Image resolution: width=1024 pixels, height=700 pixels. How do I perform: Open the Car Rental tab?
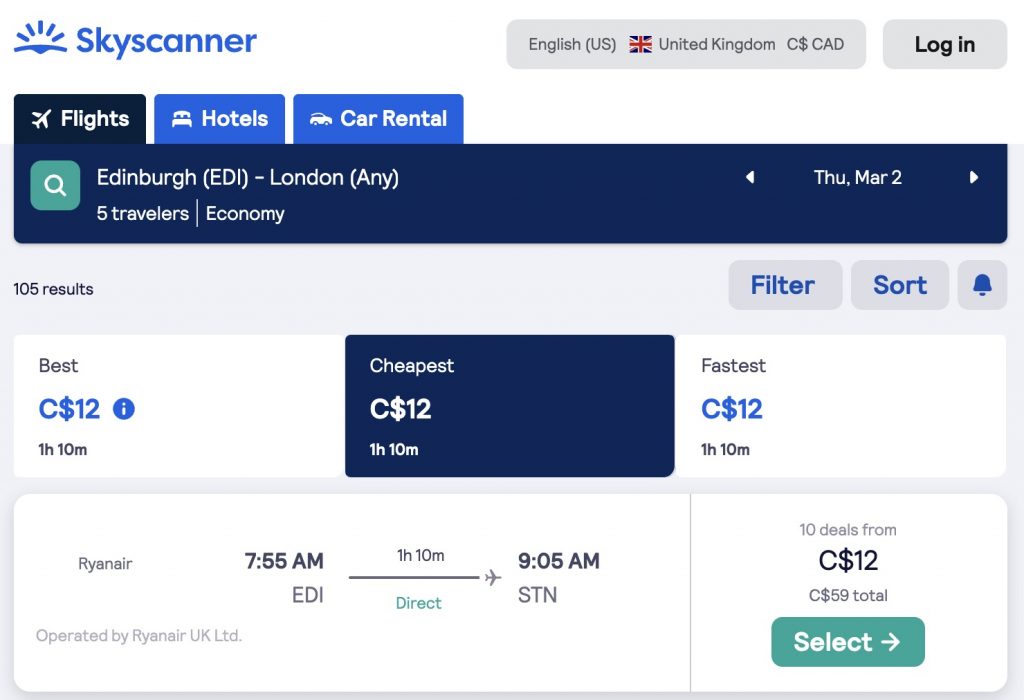(378, 119)
